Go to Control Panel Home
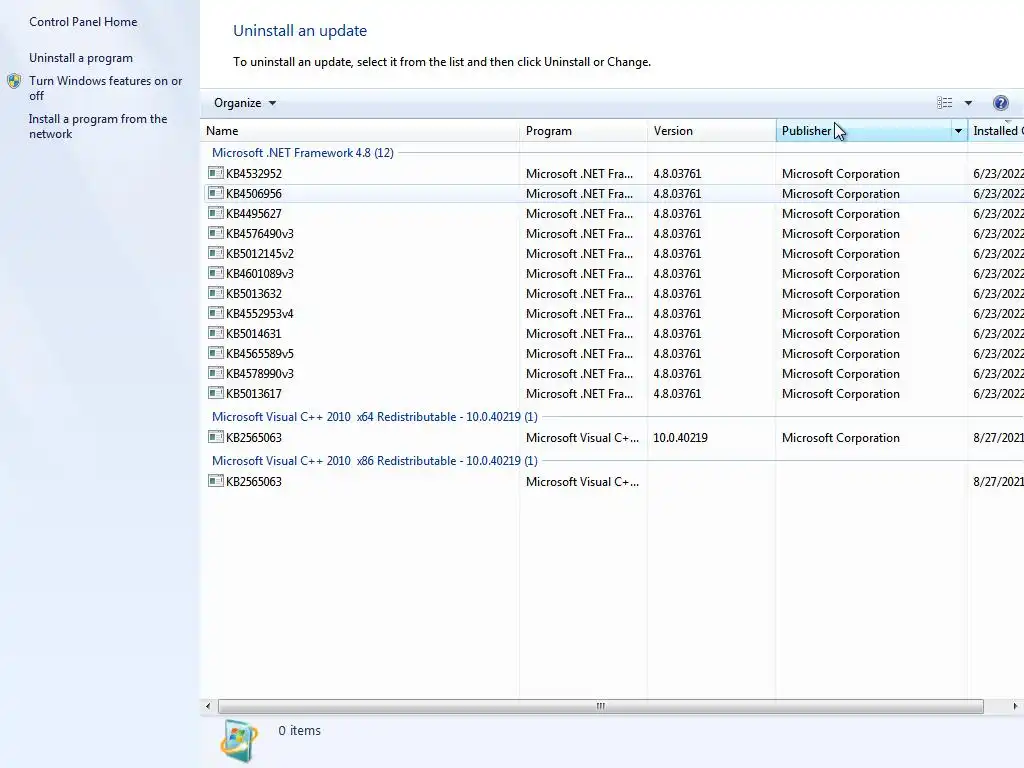The height and width of the screenshot is (768, 1024). 83,22
